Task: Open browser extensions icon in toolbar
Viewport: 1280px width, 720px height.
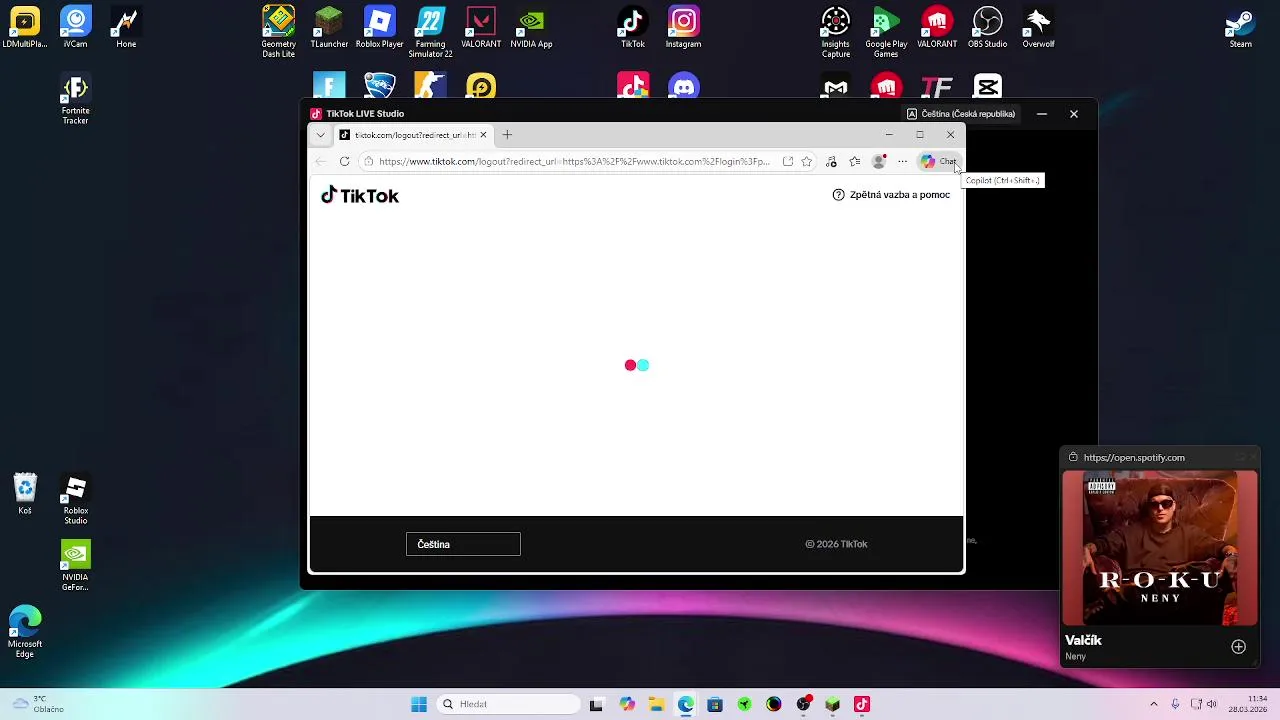Action: point(831,161)
